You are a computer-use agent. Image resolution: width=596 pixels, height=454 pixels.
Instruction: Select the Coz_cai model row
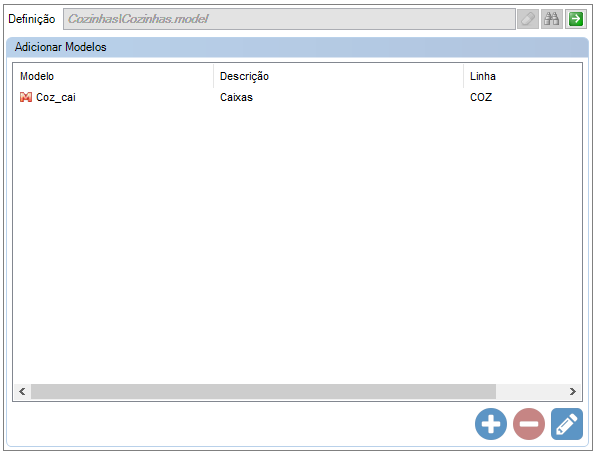coord(297,97)
